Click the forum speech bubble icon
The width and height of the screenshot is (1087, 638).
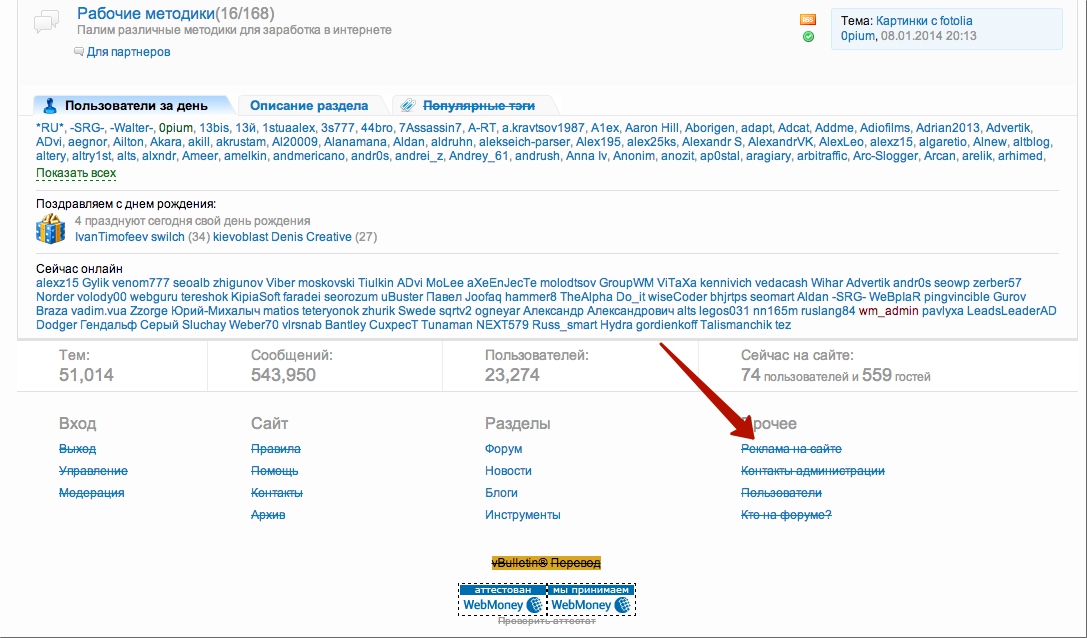(46, 23)
